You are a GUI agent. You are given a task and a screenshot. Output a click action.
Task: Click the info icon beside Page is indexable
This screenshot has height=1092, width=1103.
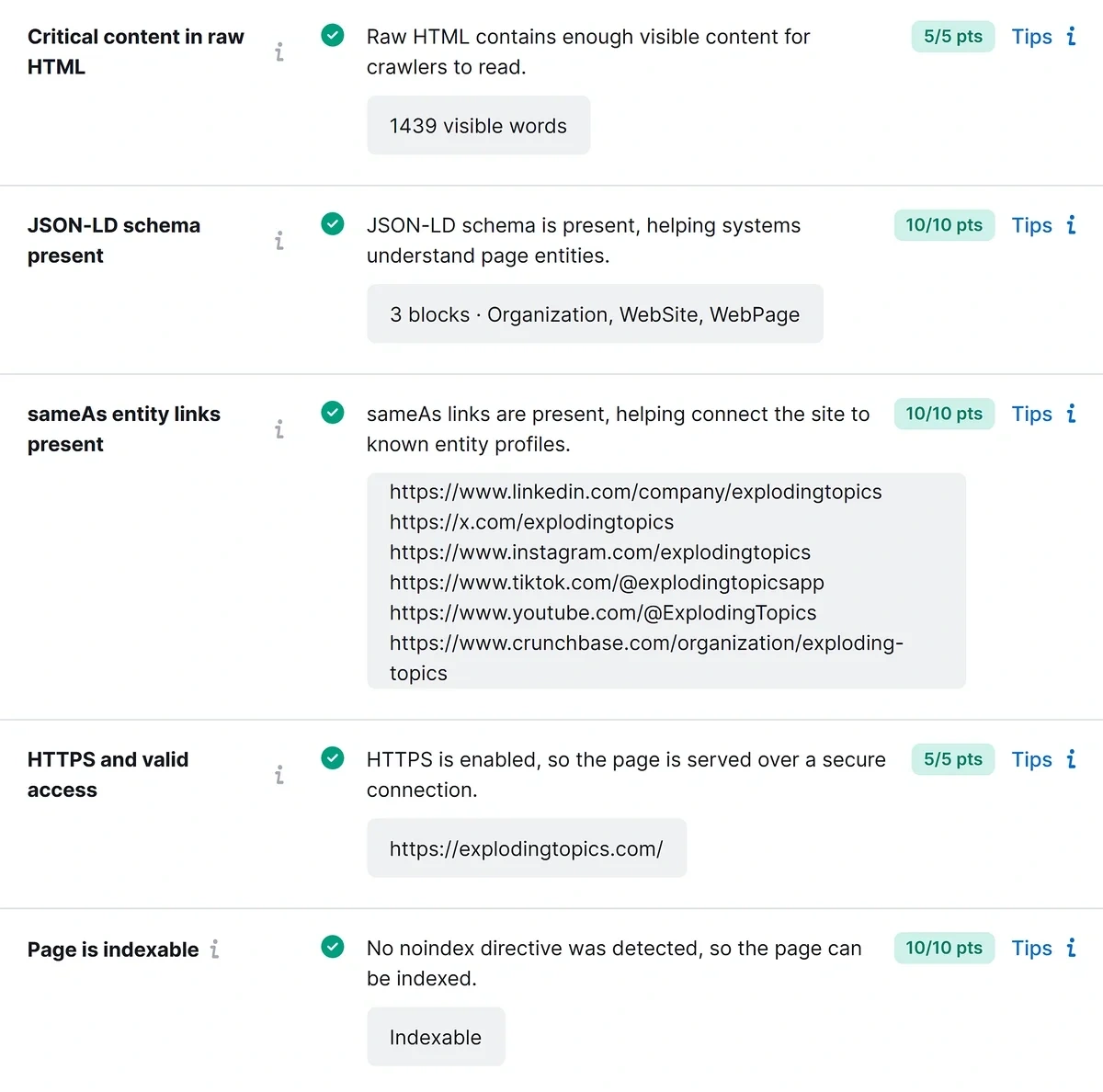(x=214, y=949)
